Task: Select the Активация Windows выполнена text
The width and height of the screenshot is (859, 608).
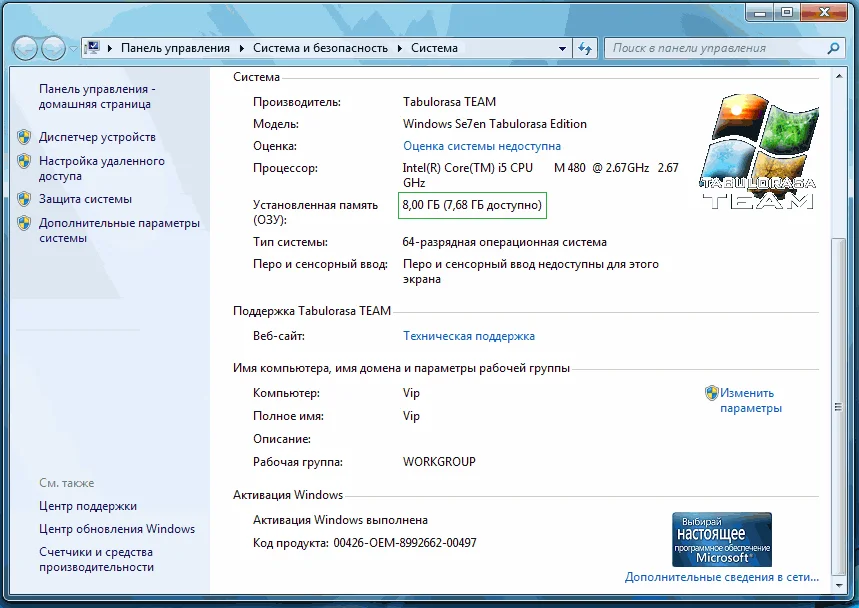Action: [x=340, y=520]
